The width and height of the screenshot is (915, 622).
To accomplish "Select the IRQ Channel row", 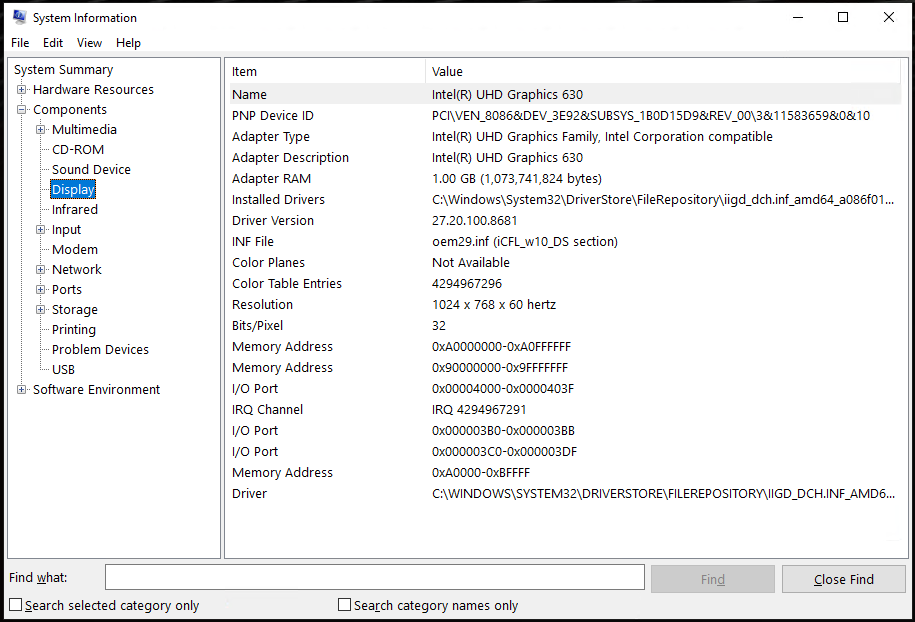I will pyautogui.click(x=565, y=410).
